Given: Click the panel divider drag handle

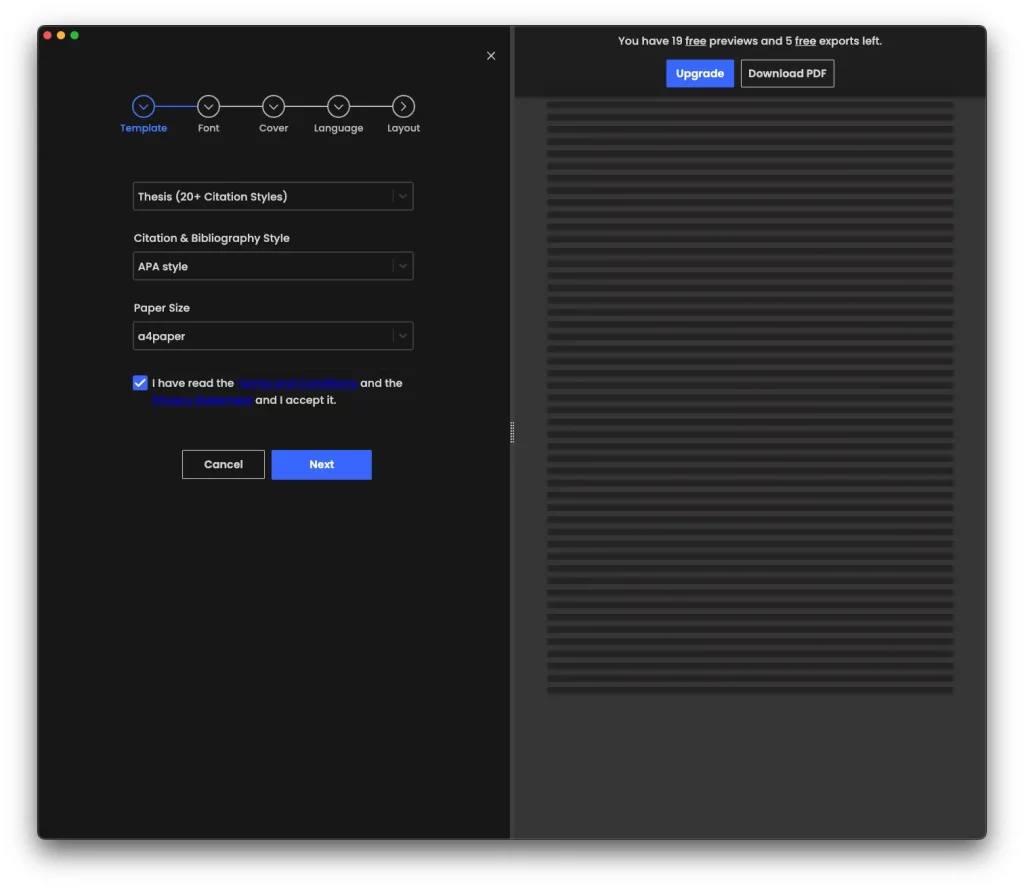Looking at the screenshot, I should pos(512,432).
